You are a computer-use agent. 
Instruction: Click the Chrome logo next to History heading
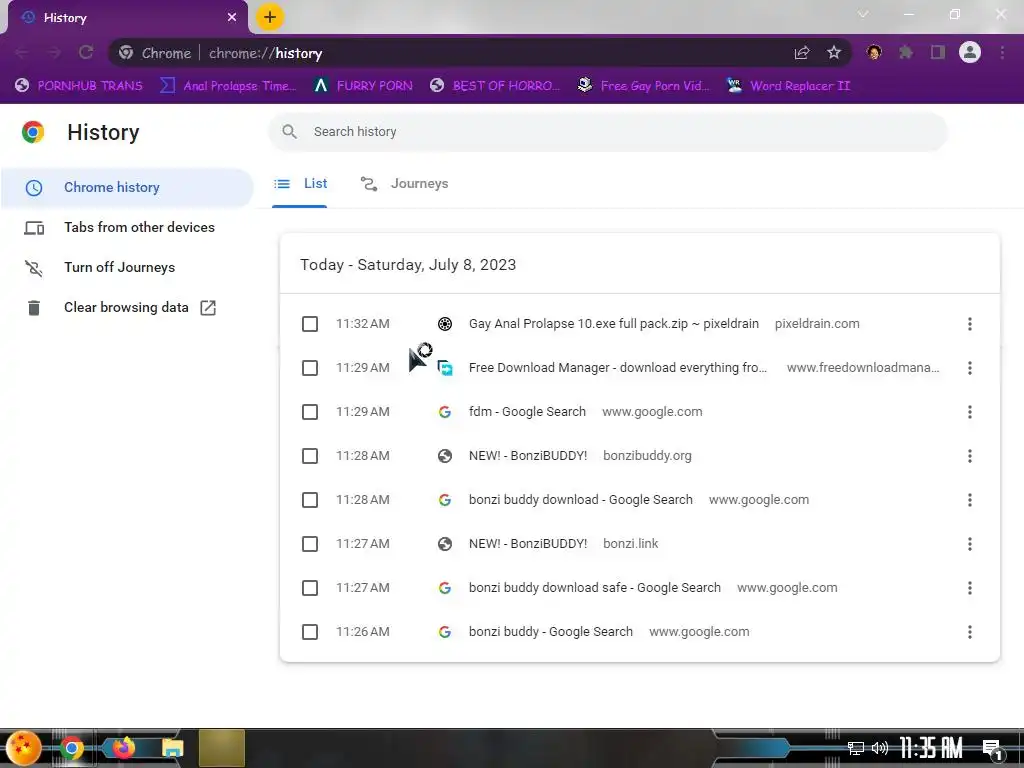click(x=33, y=132)
